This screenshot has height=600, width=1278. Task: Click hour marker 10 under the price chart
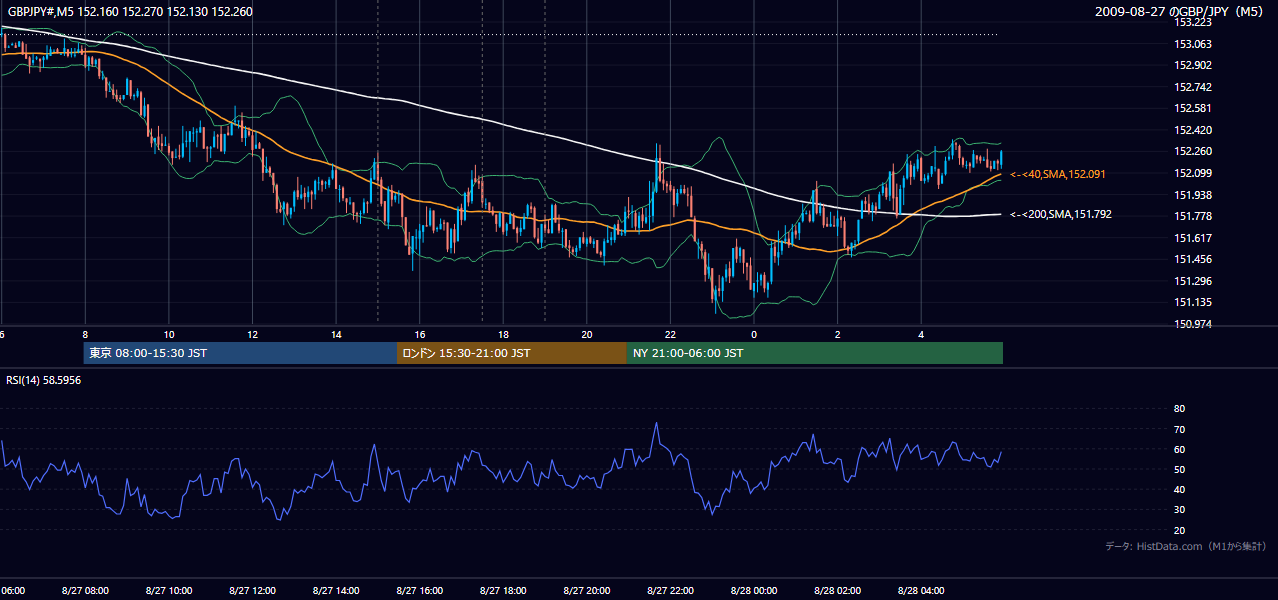pyautogui.click(x=169, y=335)
